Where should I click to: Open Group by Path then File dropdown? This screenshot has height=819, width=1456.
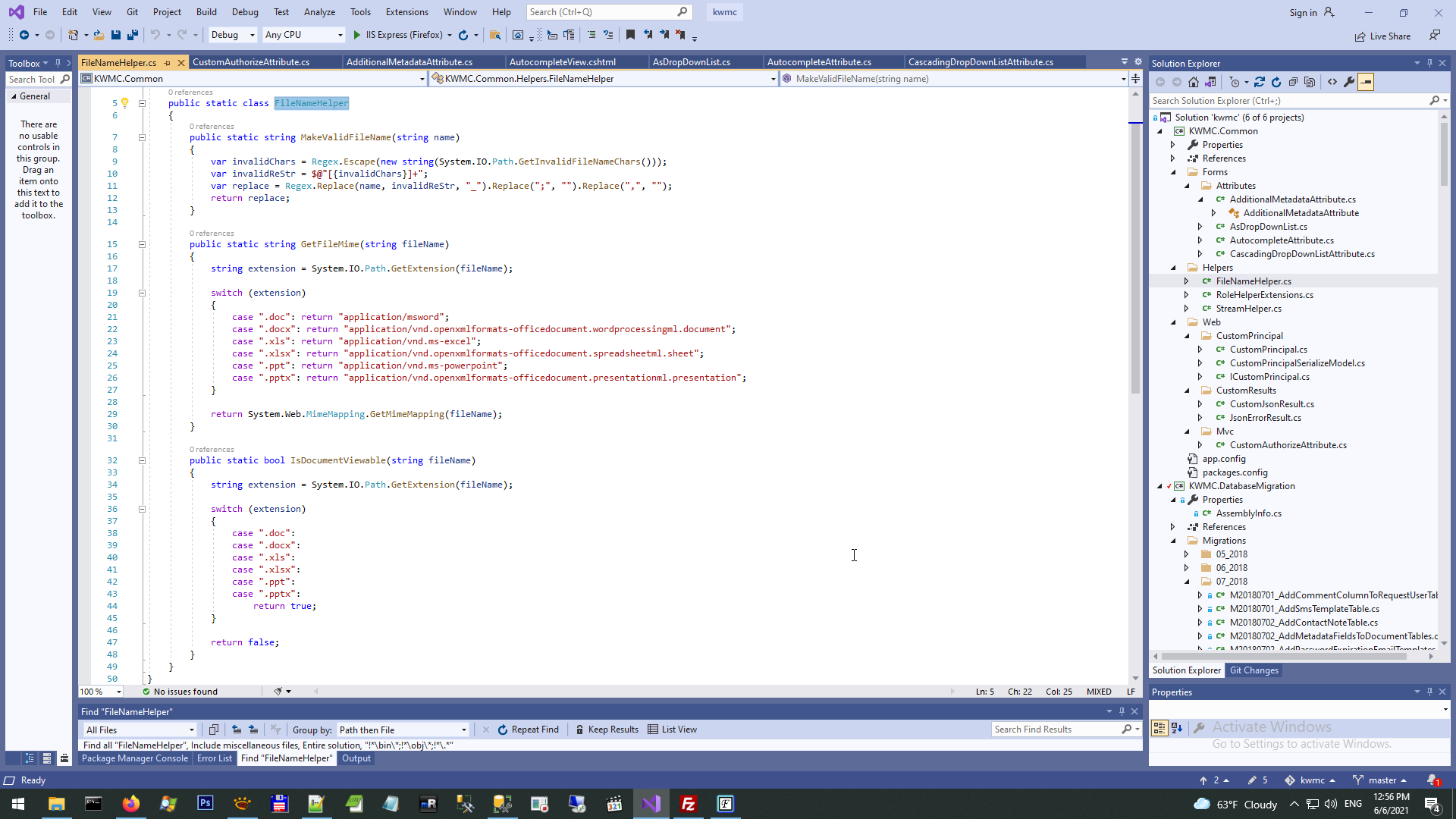click(403, 730)
